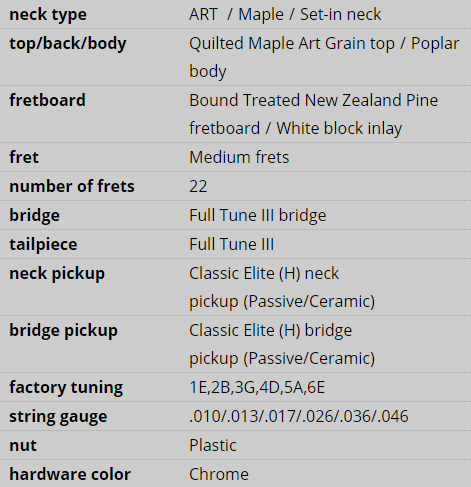This screenshot has width=471, height=487.
Task: Click 'Bound Treated New Zealand Pine' text
Action: tap(314, 100)
